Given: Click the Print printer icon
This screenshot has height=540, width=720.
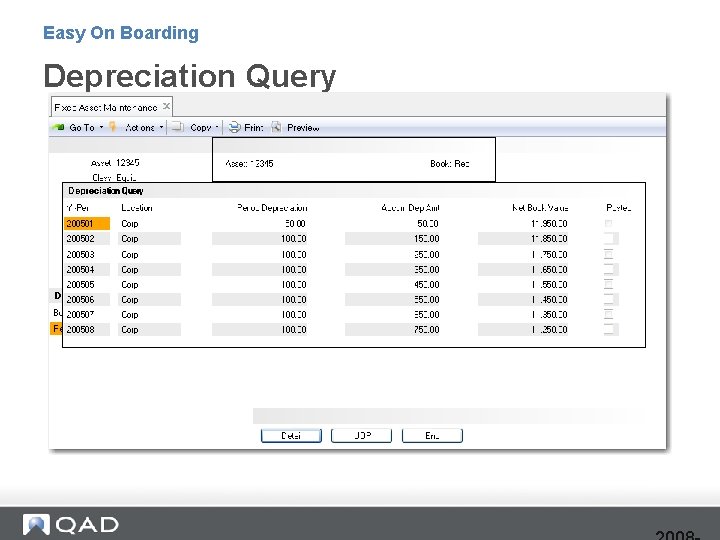Looking at the screenshot, I should click(234, 127).
